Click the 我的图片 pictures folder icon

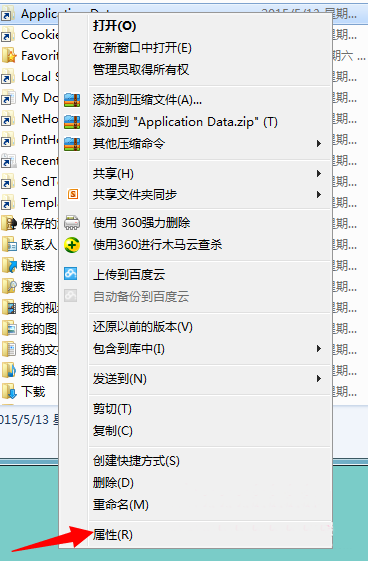point(9,329)
